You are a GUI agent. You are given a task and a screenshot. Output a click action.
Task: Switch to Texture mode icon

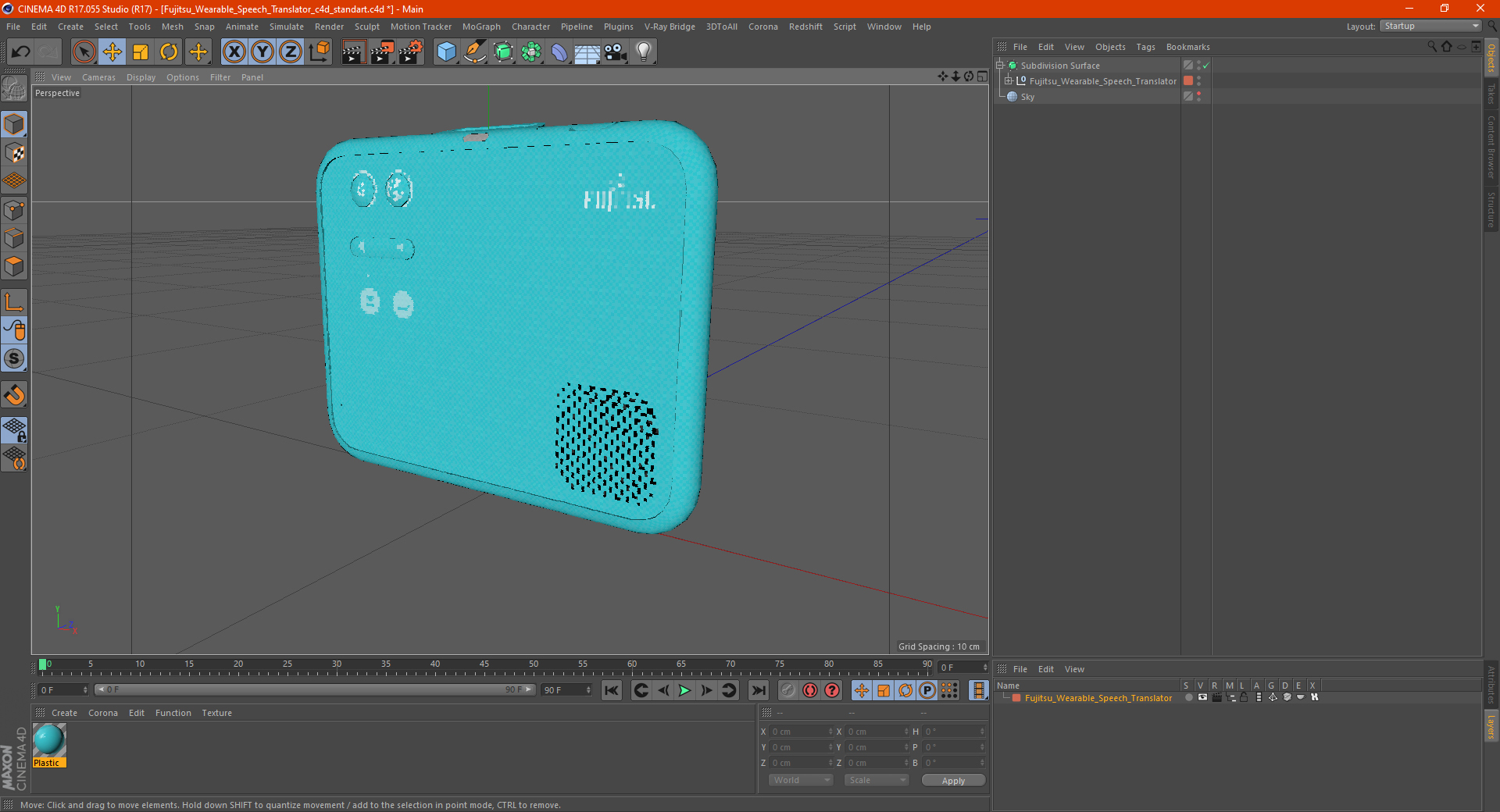coord(14,153)
